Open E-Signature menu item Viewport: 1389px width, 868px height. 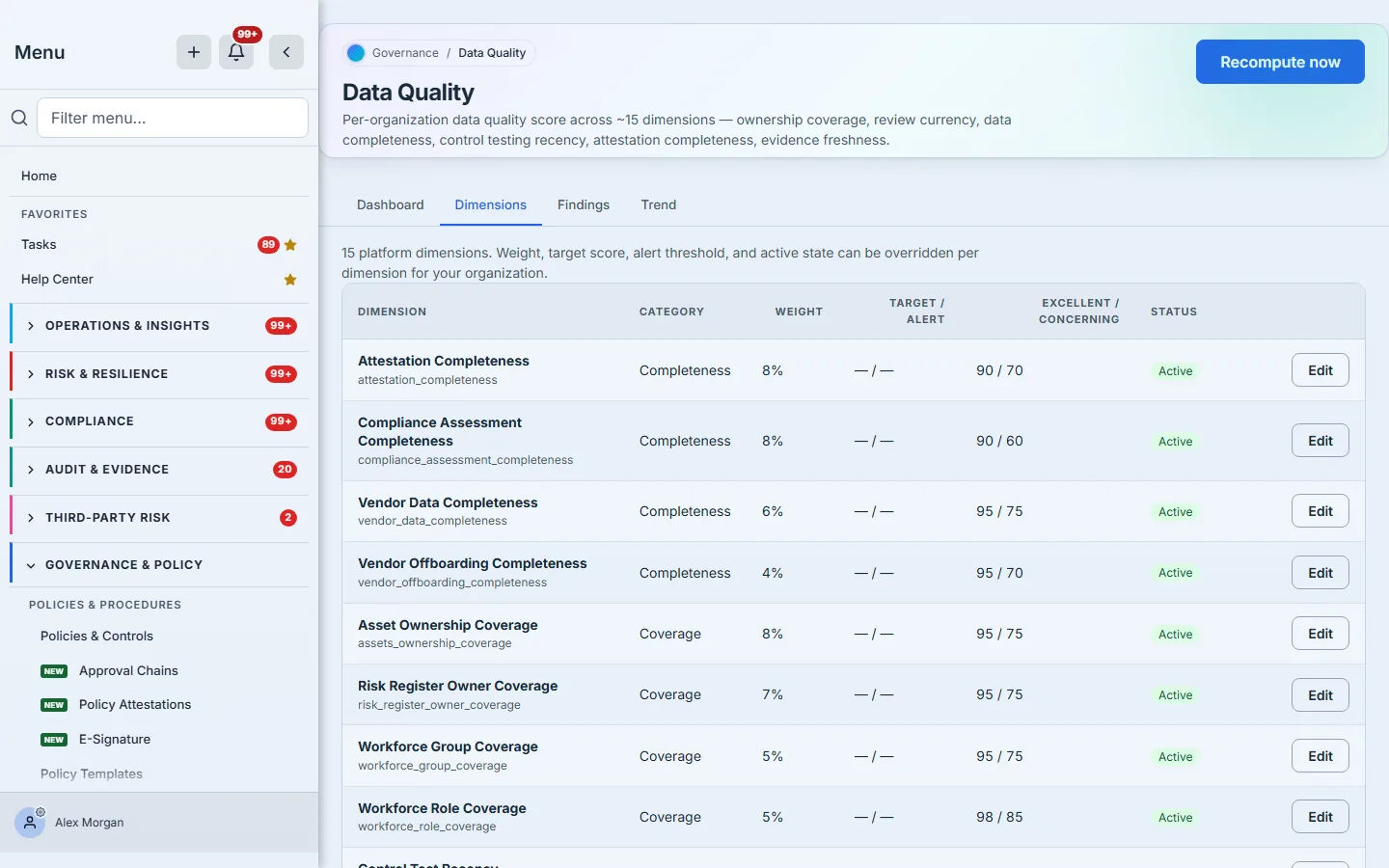[x=115, y=740]
